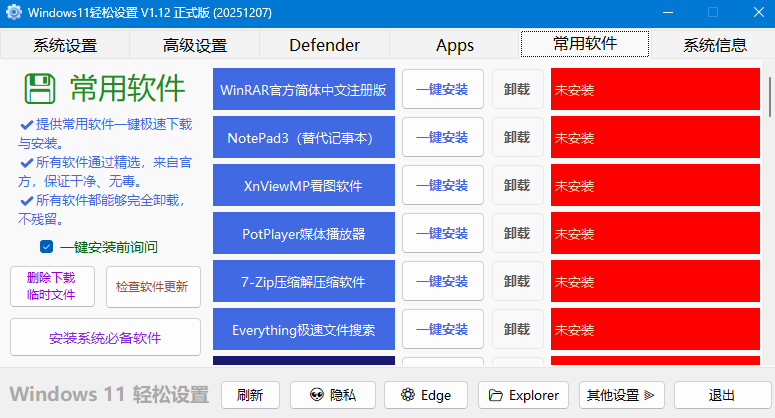Switch to the Apps tab
775x418 pixels.
pos(455,45)
